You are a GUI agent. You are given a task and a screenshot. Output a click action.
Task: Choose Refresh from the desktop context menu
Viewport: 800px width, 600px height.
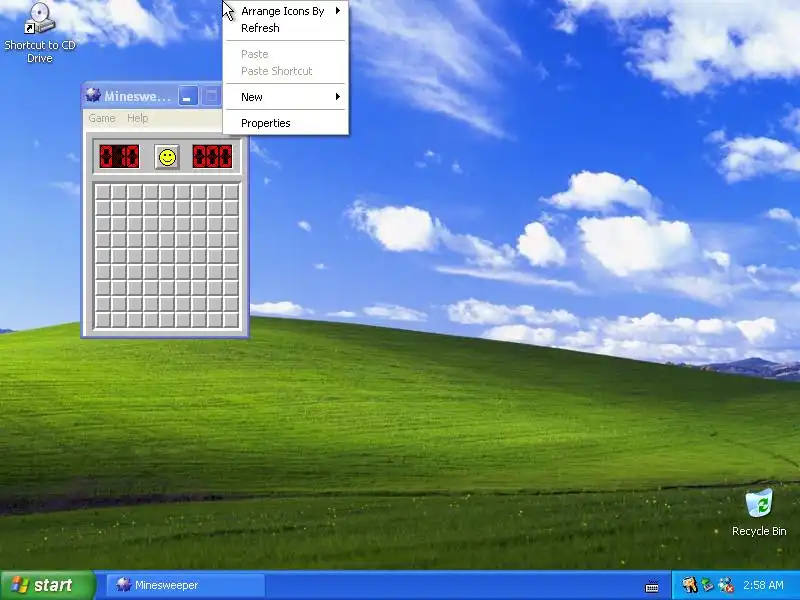pyautogui.click(x=286, y=28)
